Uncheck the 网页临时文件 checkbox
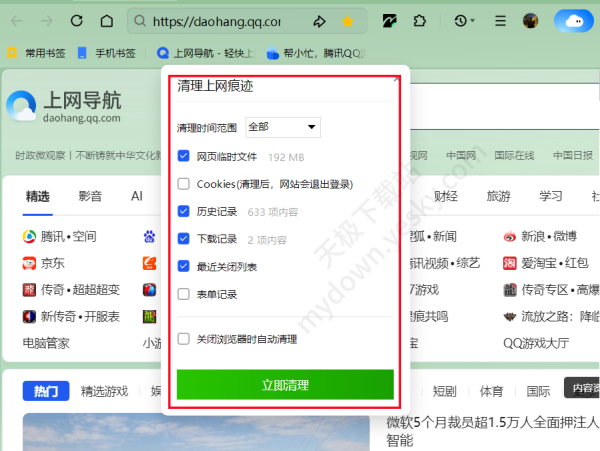Viewport: 600px width, 451px height. coord(183,156)
